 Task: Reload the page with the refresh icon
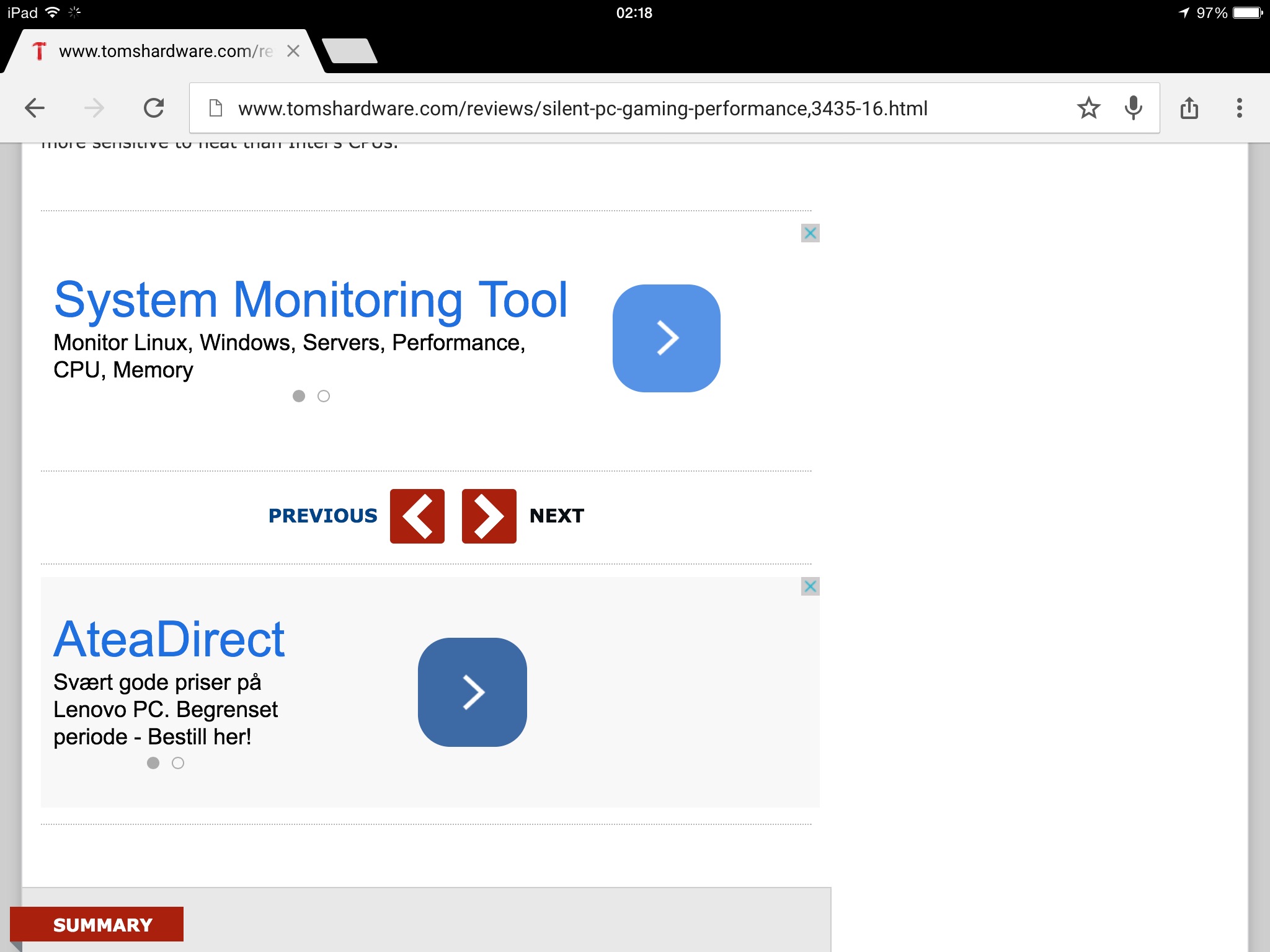click(153, 108)
